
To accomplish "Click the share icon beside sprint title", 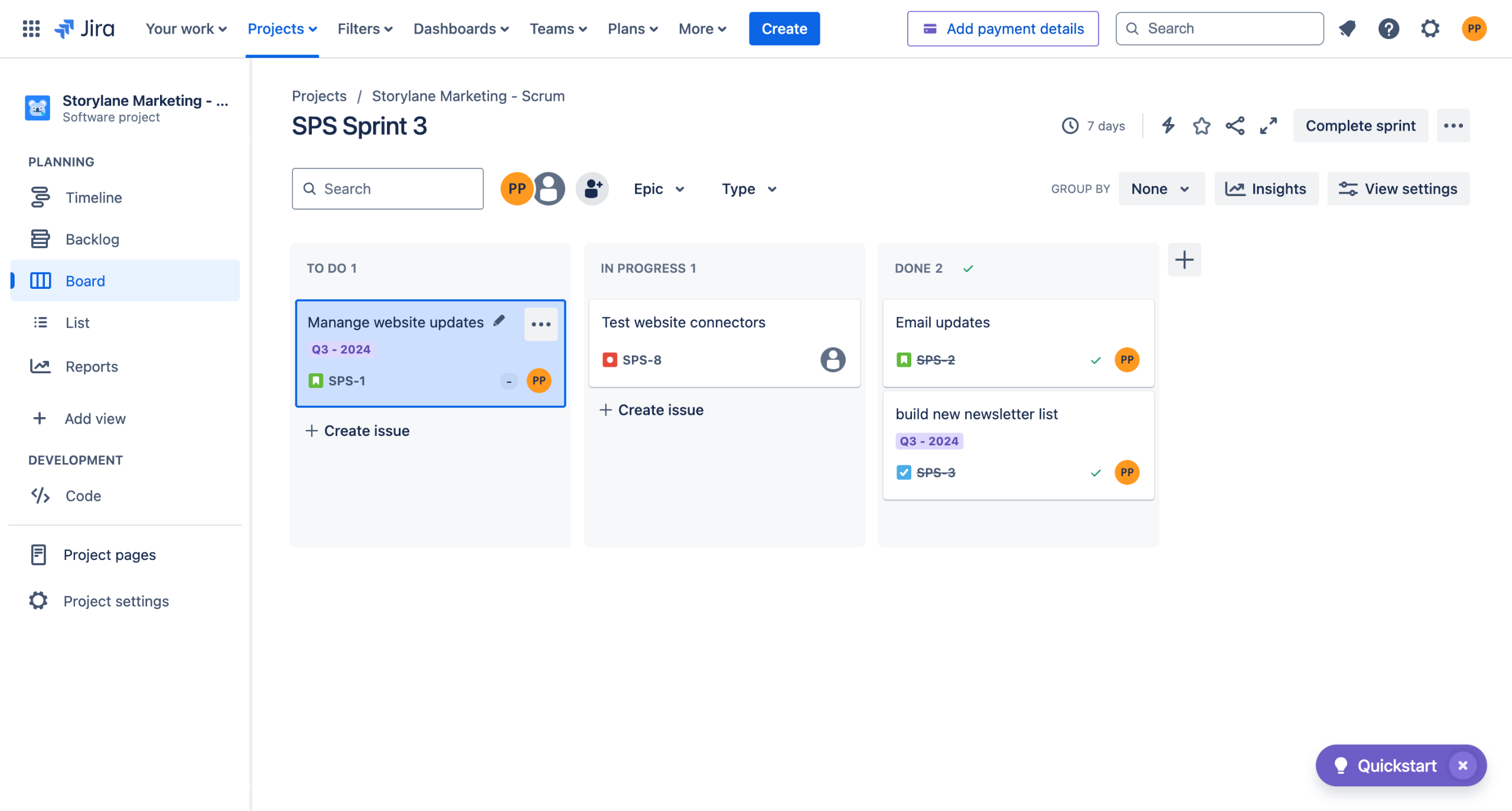I will tap(1235, 126).
